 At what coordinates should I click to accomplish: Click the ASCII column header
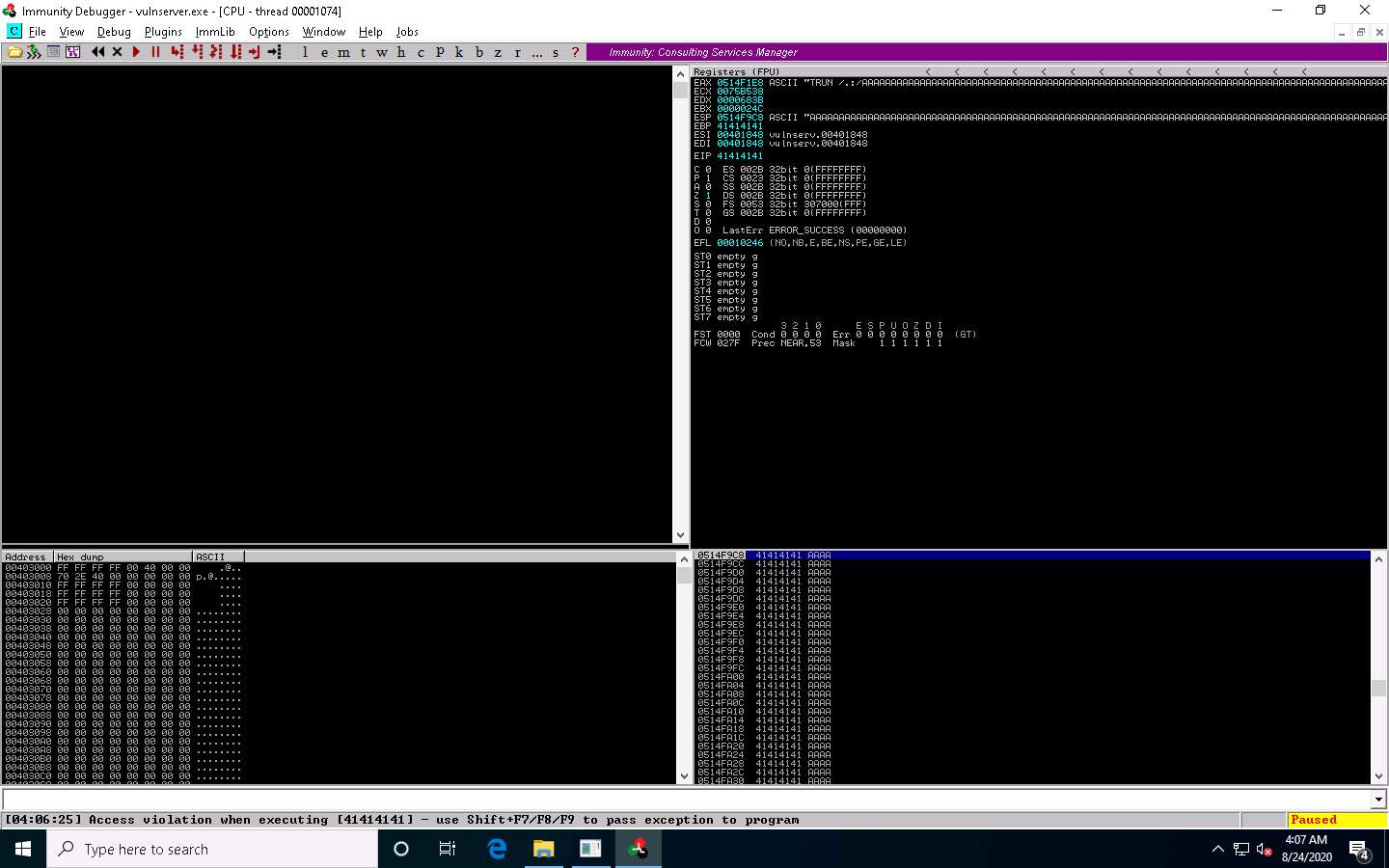tap(219, 556)
